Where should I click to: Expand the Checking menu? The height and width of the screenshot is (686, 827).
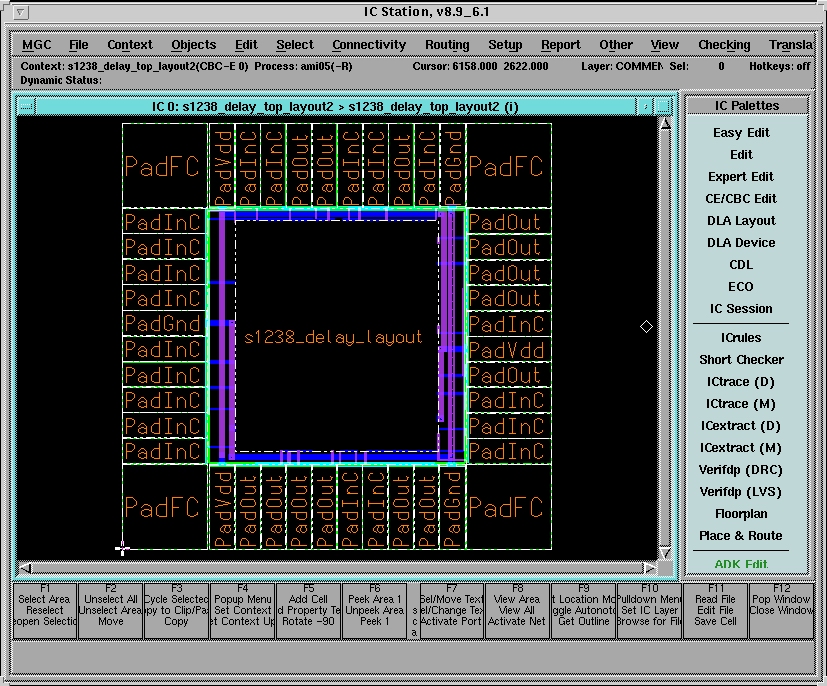pyautogui.click(x=724, y=45)
